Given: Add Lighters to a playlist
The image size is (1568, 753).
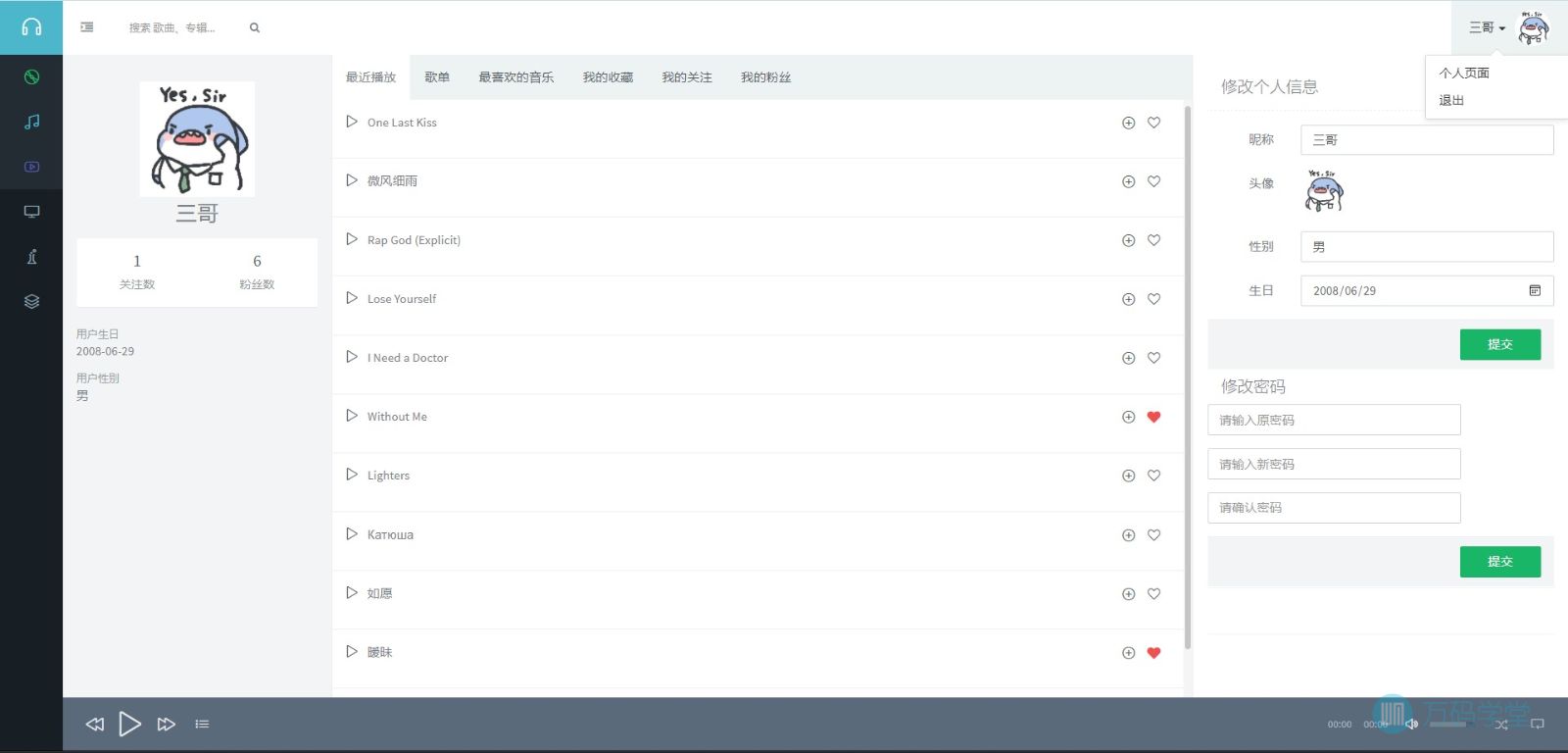Looking at the screenshot, I should coord(1128,476).
